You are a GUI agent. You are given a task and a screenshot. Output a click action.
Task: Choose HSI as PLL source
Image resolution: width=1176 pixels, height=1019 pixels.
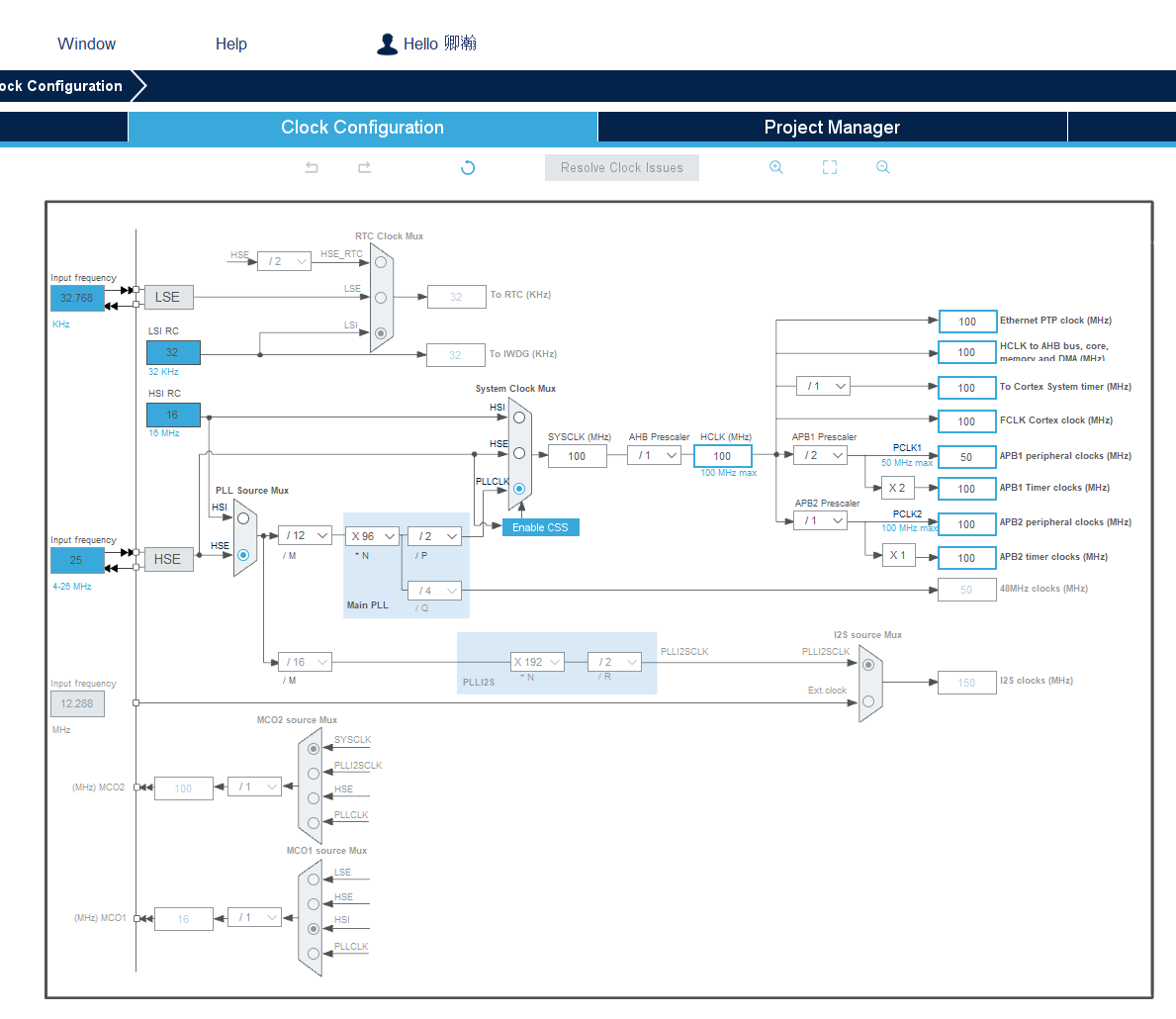click(x=243, y=518)
